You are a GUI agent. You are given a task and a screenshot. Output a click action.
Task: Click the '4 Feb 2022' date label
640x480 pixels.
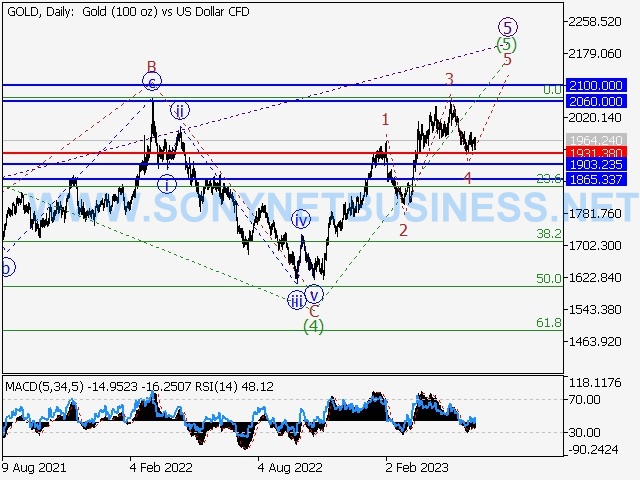point(161,467)
